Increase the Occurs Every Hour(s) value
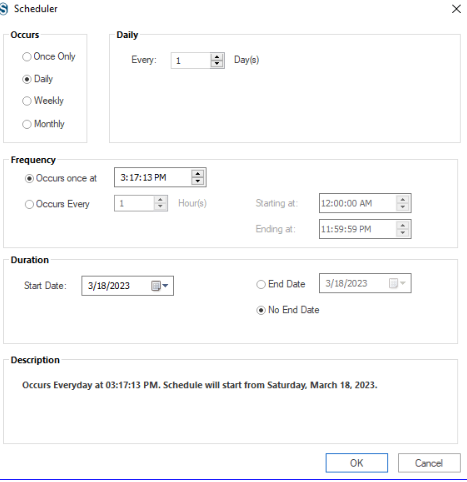This screenshot has width=467, height=482. point(160,199)
